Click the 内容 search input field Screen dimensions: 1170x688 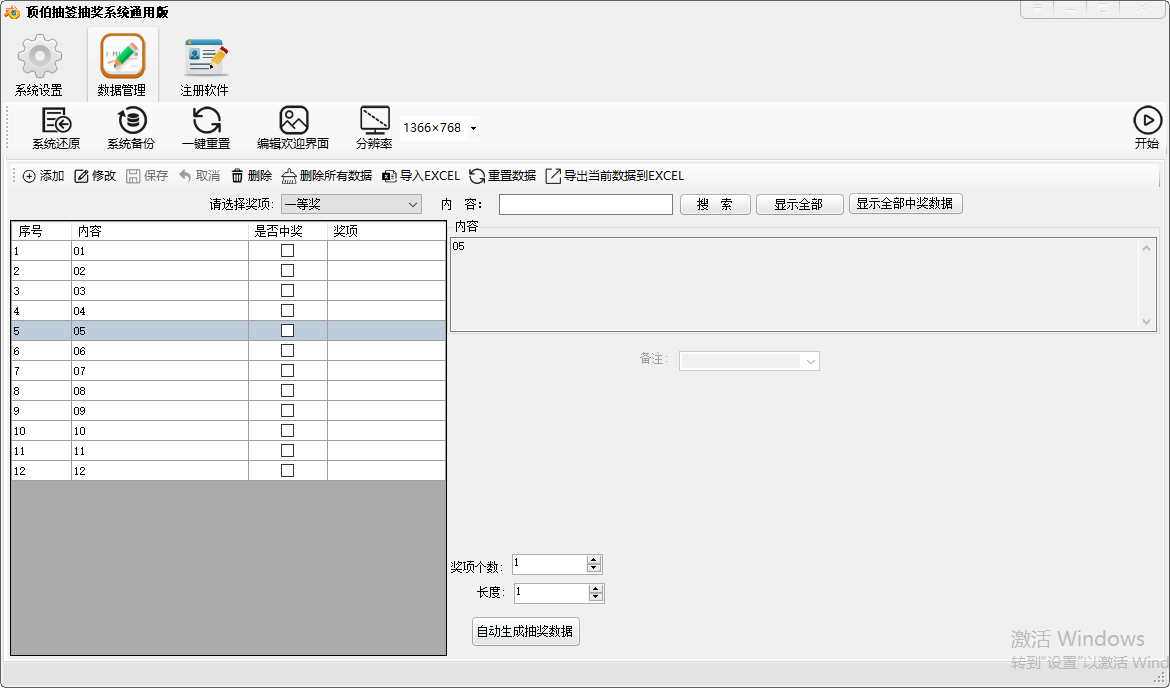coord(585,205)
